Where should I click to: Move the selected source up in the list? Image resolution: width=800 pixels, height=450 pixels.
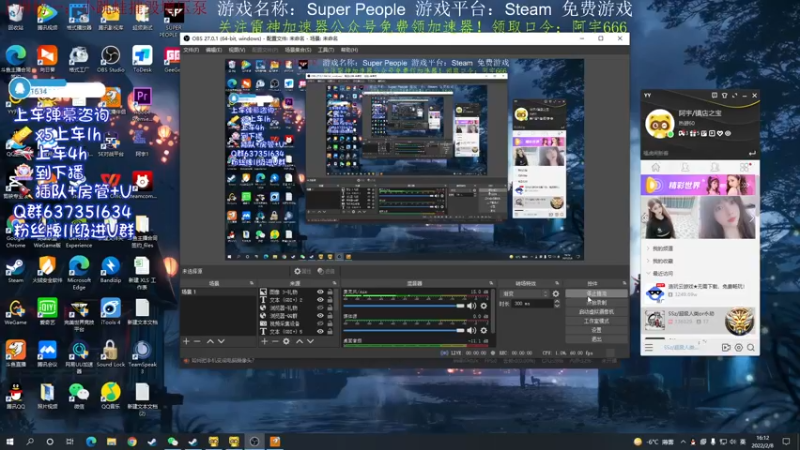[x=299, y=341]
